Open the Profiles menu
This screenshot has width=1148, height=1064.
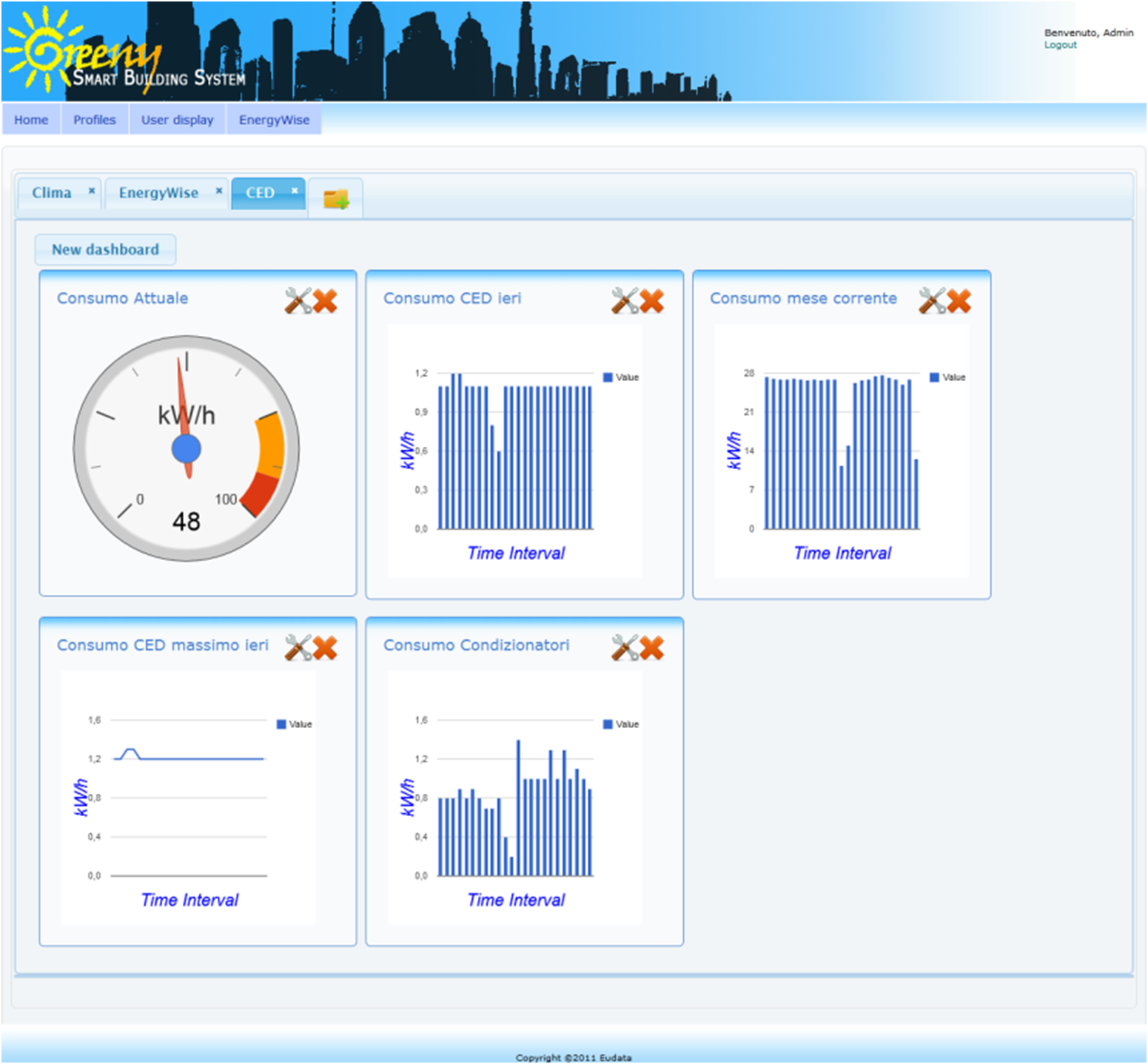[94, 120]
